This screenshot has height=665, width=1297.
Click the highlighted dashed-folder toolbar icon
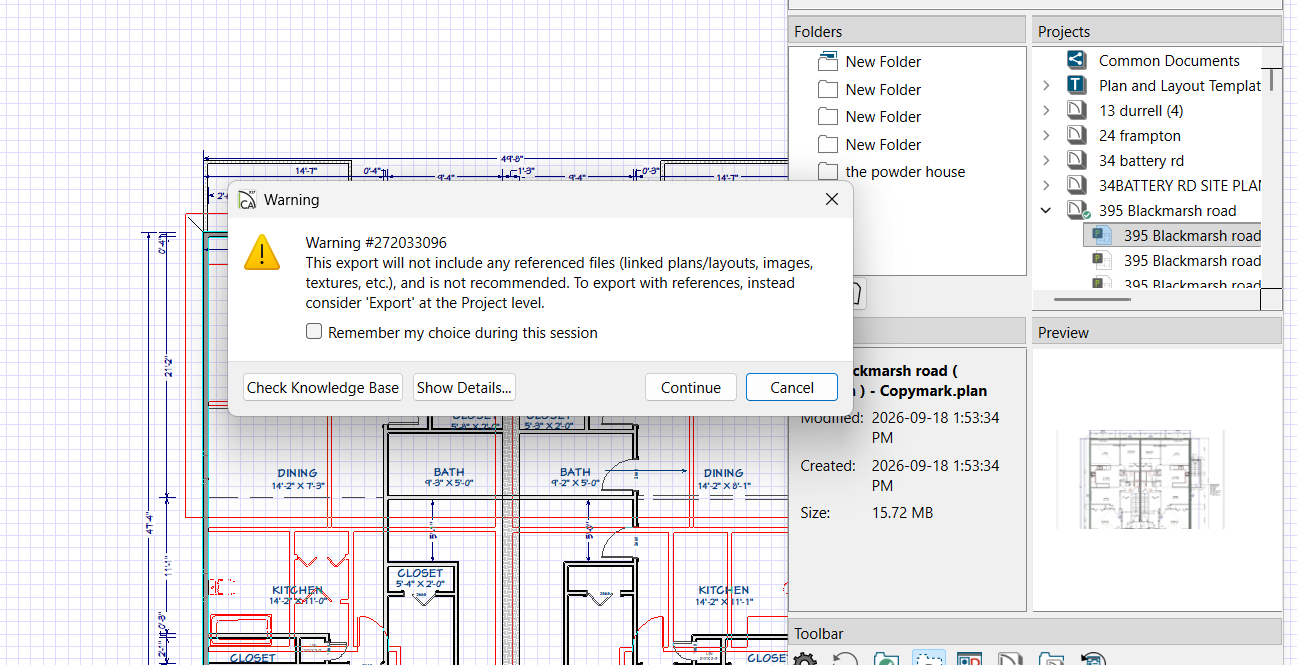[928, 658]
